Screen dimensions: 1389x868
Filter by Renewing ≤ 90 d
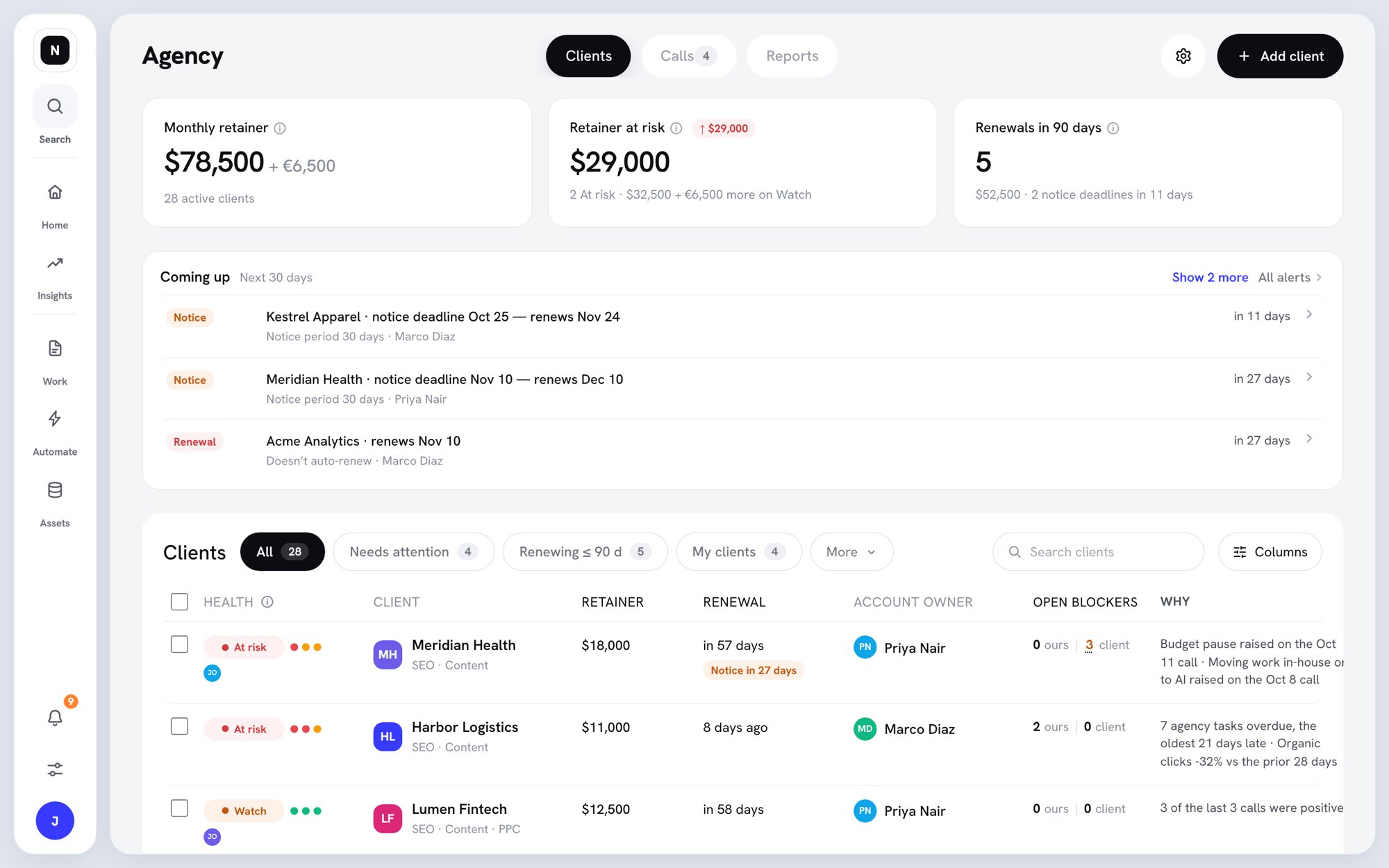pos(585,552)
